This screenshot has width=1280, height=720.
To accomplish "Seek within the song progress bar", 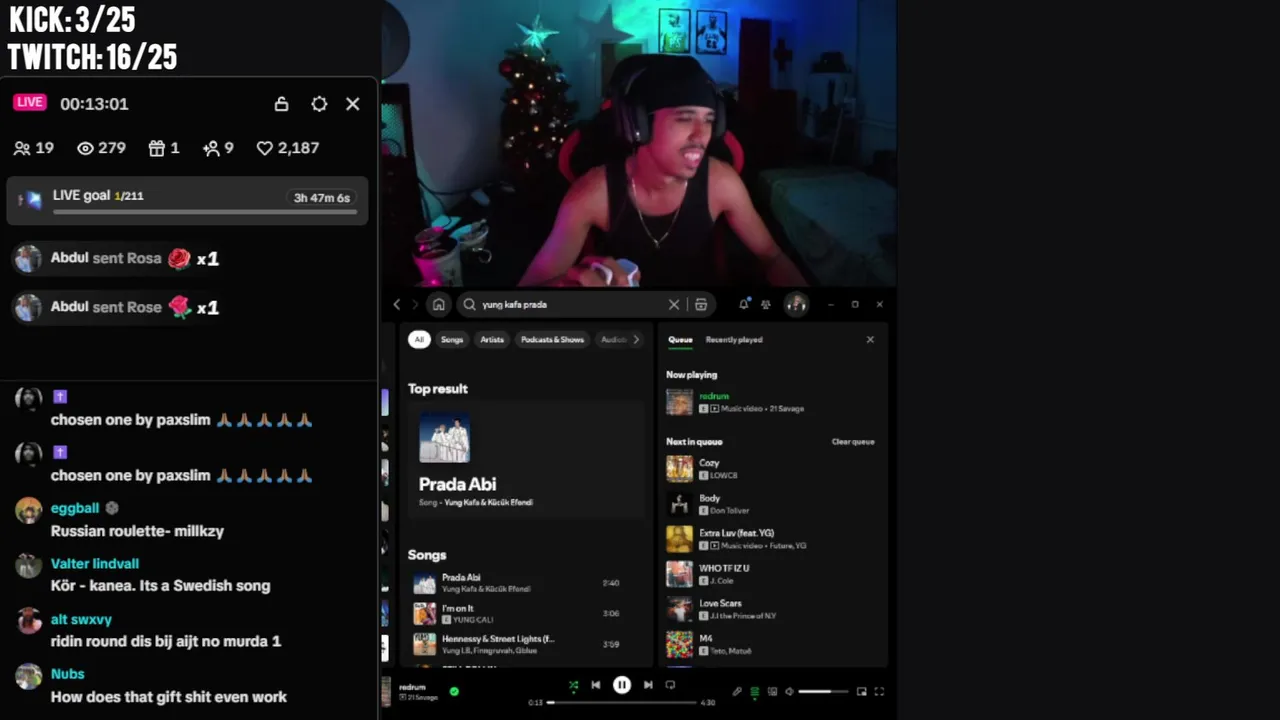I will tap(621, 702).
